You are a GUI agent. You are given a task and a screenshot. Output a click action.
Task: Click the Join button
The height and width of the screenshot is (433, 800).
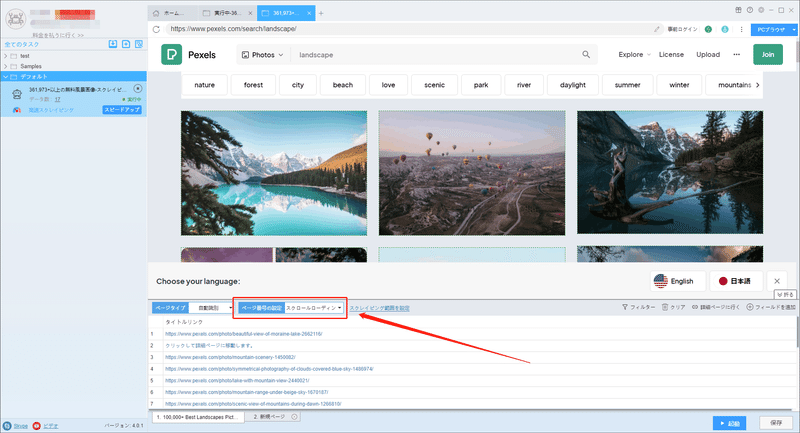[768, 55]
